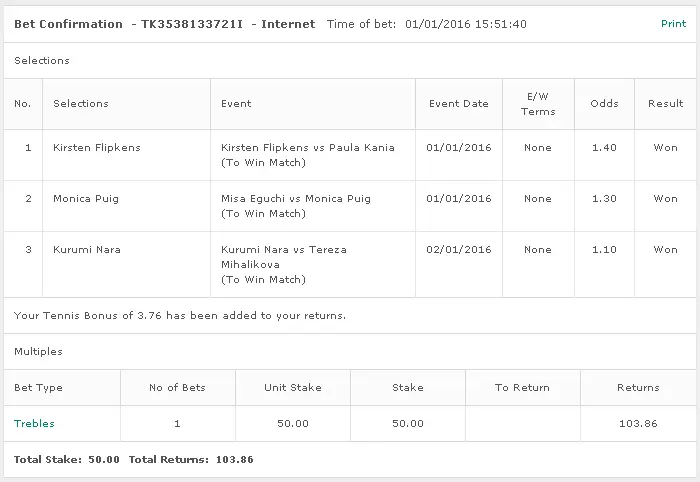The width and height of the screenshot is (700, 482).
Task: Click the Kirsten Flipkens vs Paula Kania event
Action: [x=307, y=147]
